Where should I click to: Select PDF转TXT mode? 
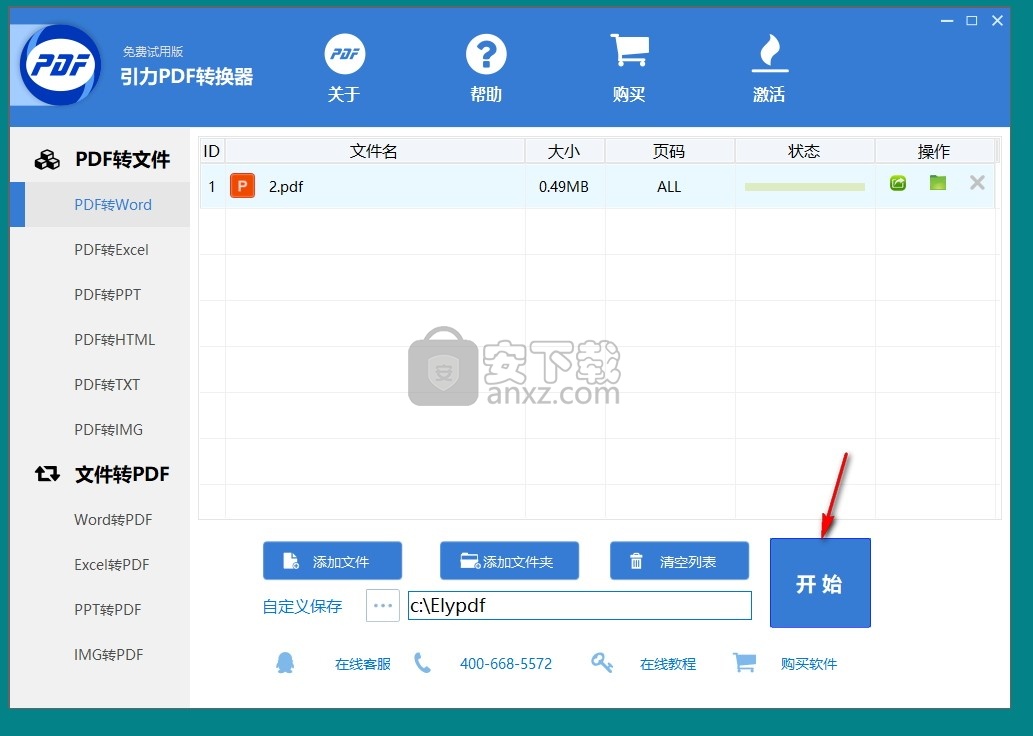(107, 384)
